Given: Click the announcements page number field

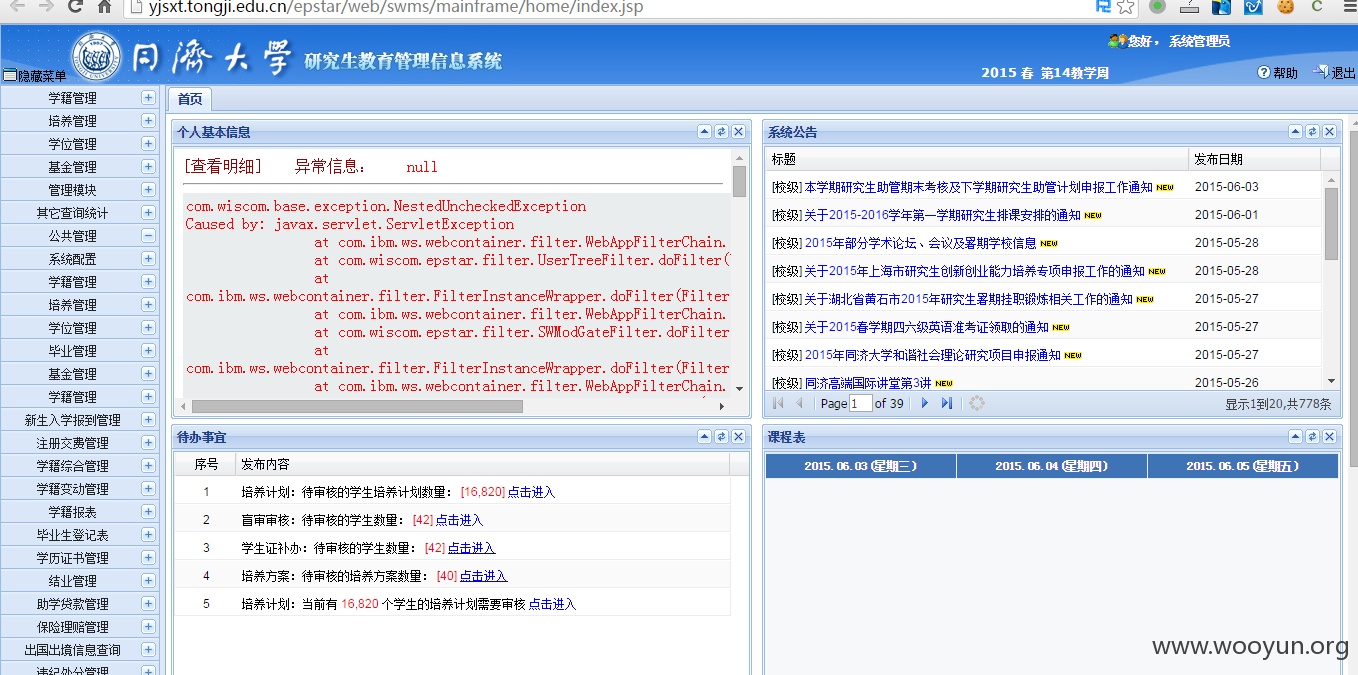Looking at the screenshot, I should point(861,403).
